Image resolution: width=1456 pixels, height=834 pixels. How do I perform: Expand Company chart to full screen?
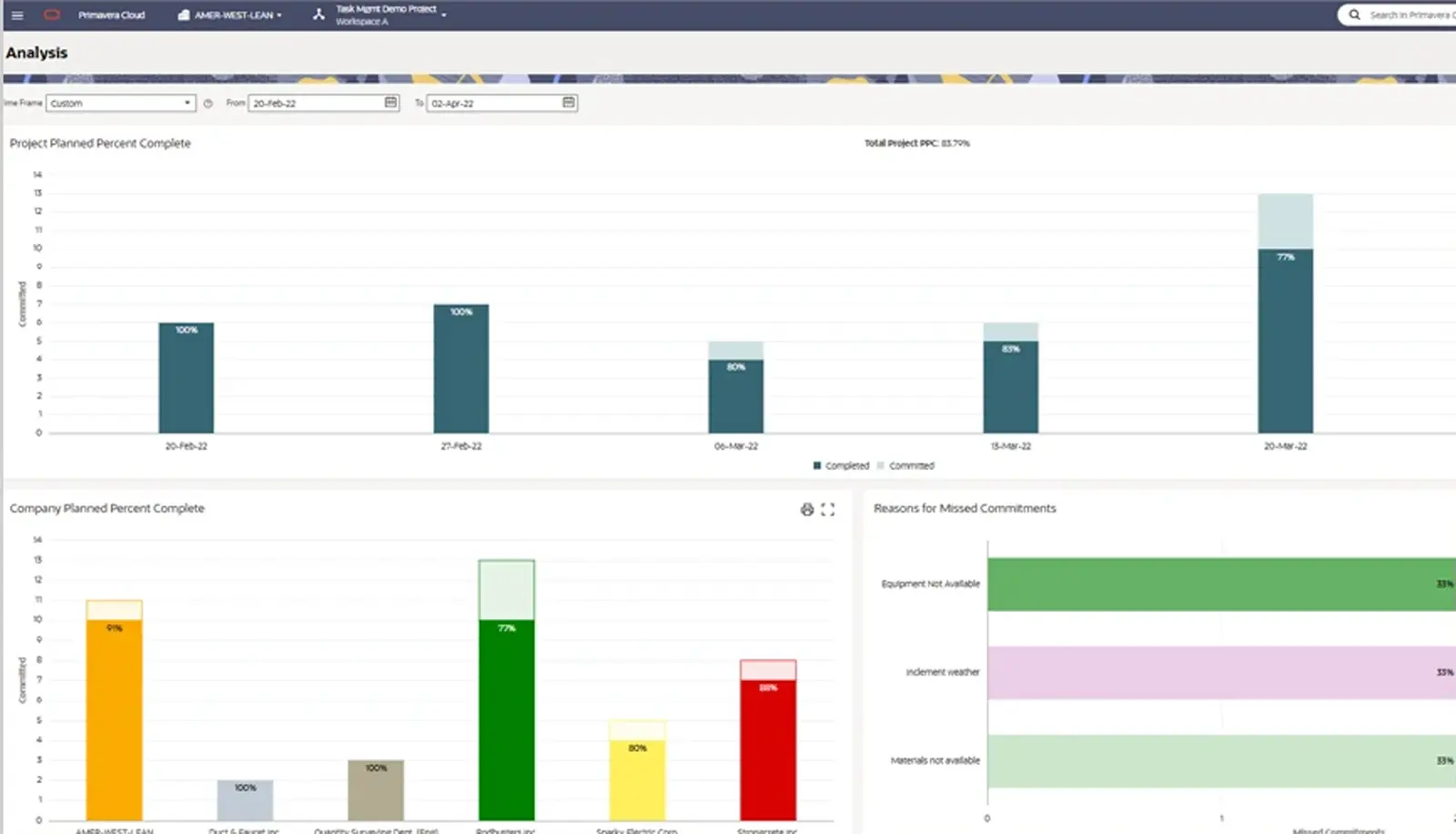(827, 510)
